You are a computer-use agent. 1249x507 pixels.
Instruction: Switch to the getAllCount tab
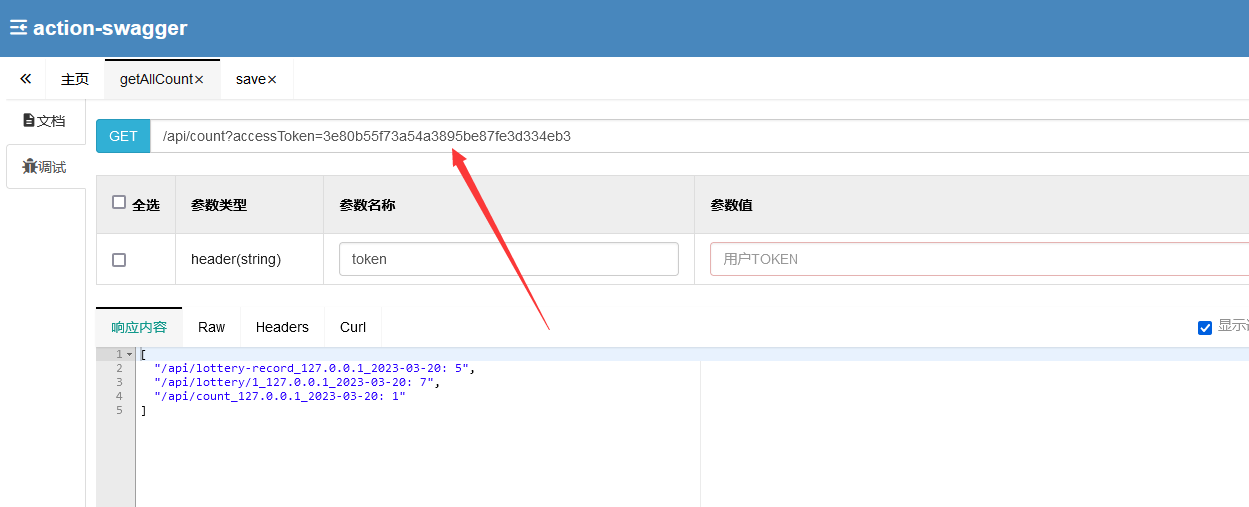click(x=156, y=79)
